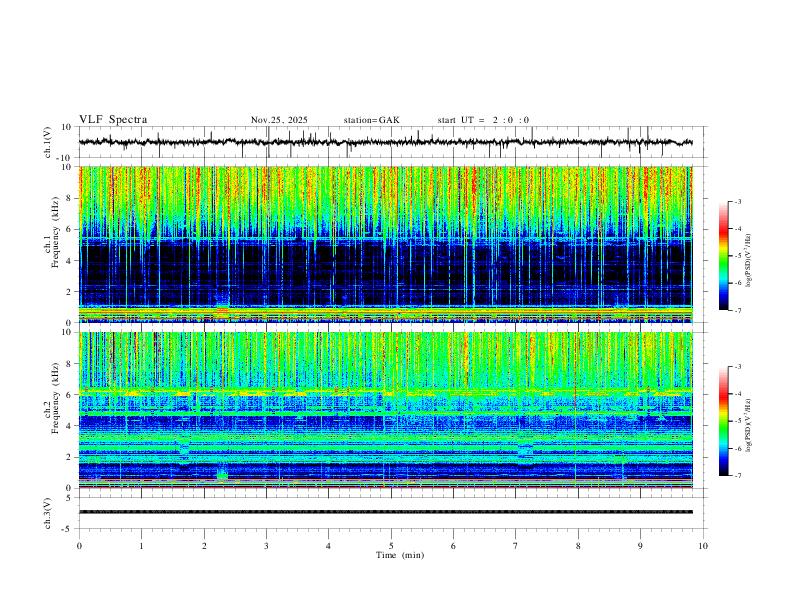Click time tick label "3" on bottom axis
Viewport: 792px width, 612px height.
[x=266, y=546]
